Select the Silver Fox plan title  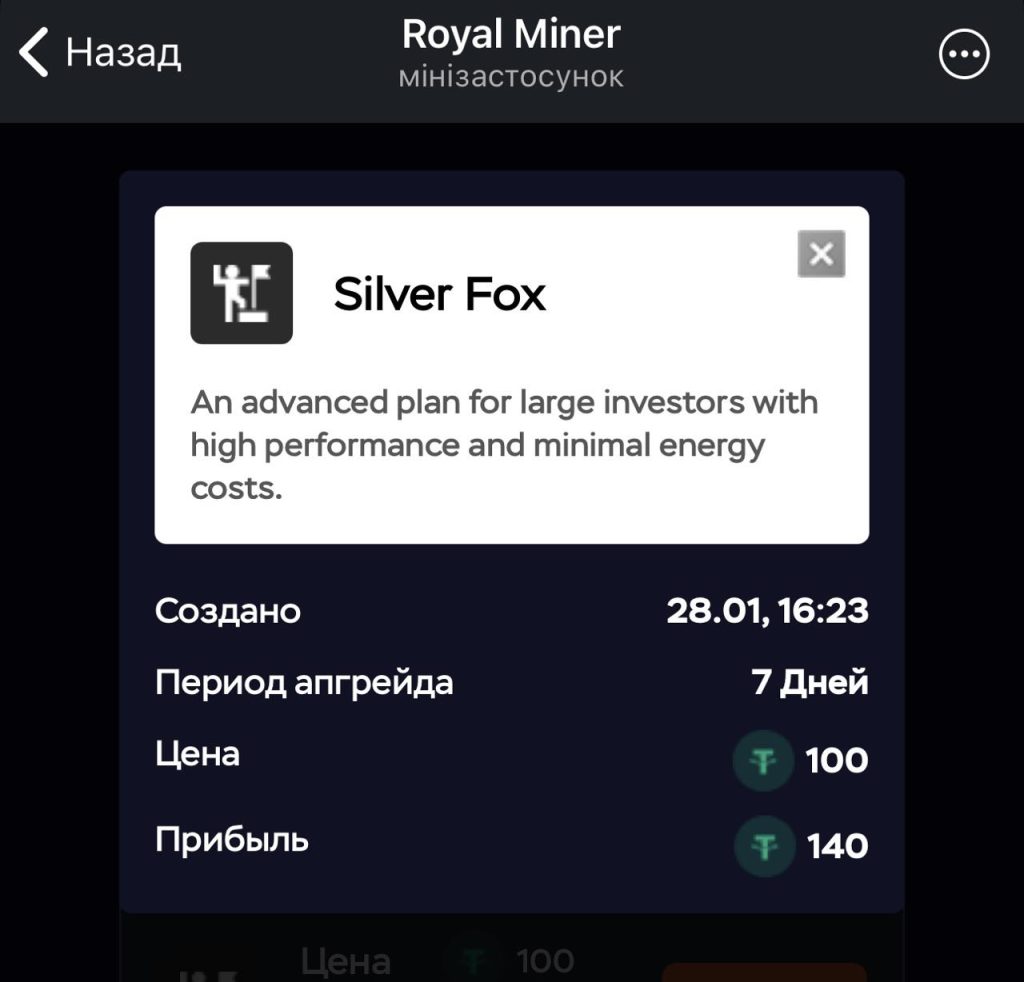click(440, 294)
